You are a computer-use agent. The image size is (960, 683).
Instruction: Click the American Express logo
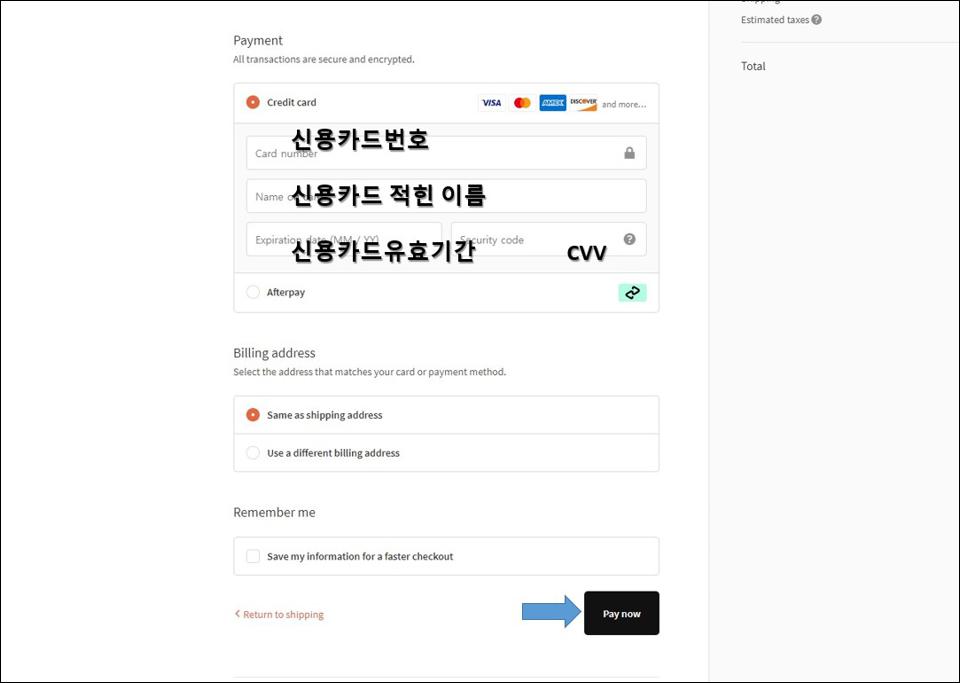click(553, 103)
